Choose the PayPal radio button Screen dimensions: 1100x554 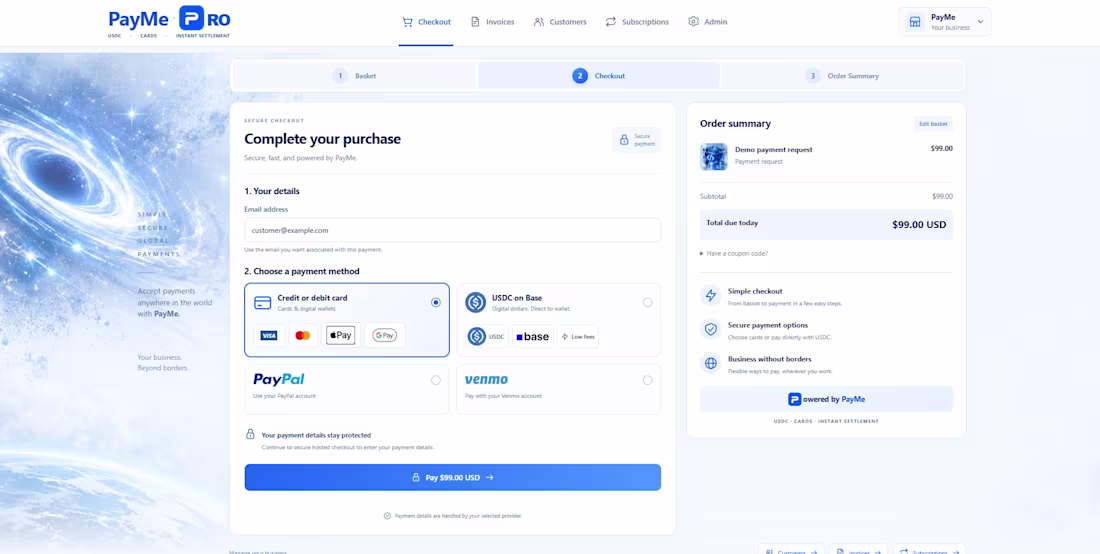(x=436, y=380)
